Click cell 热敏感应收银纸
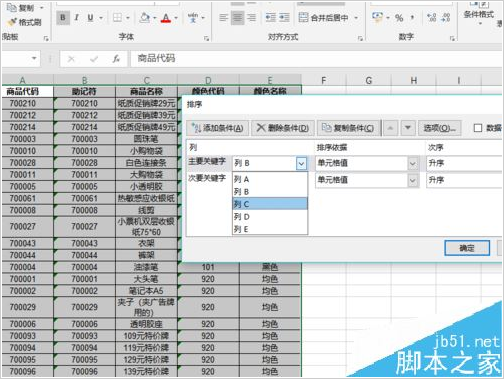The image size is (504, 379). click(146, 198)
